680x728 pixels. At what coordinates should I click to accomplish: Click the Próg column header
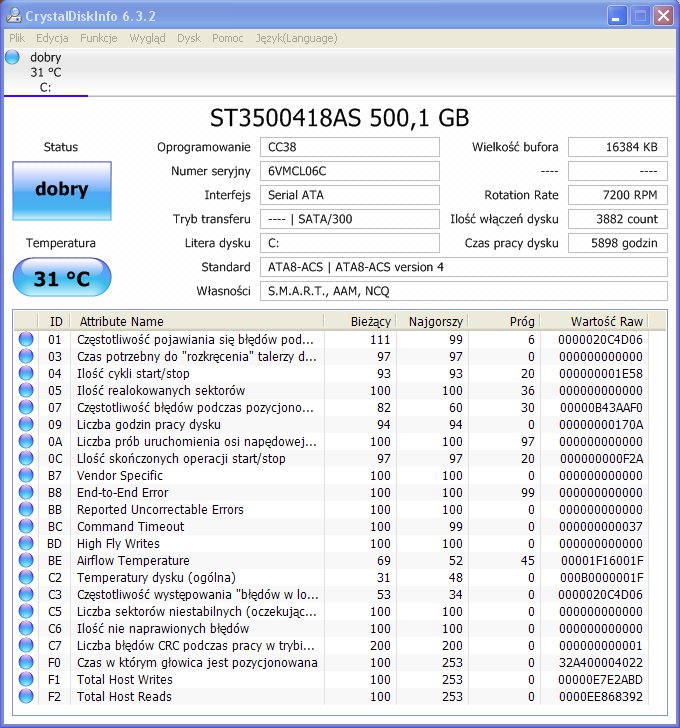point(504,321)
